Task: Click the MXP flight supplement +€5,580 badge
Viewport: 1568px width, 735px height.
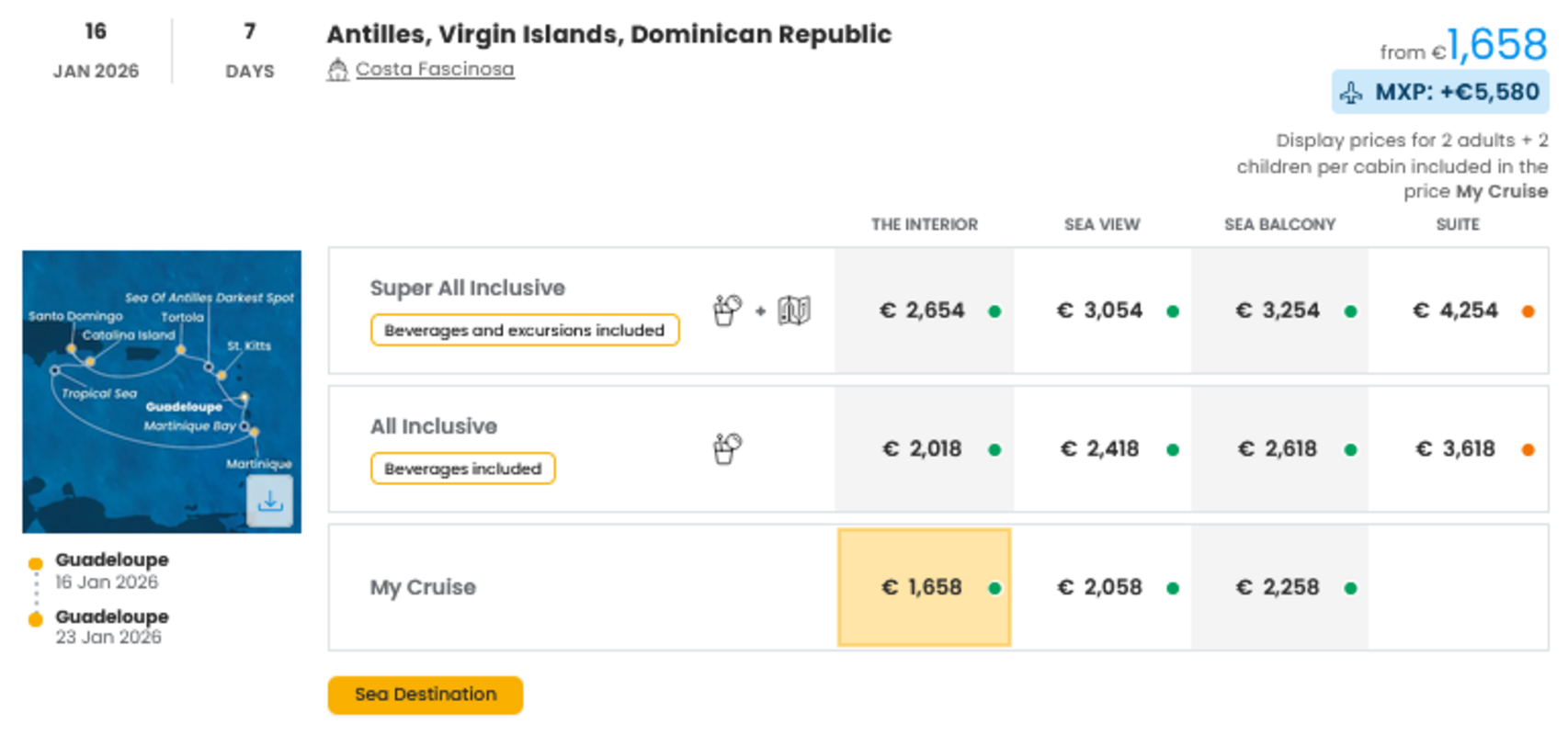Action: [1440, 93]
